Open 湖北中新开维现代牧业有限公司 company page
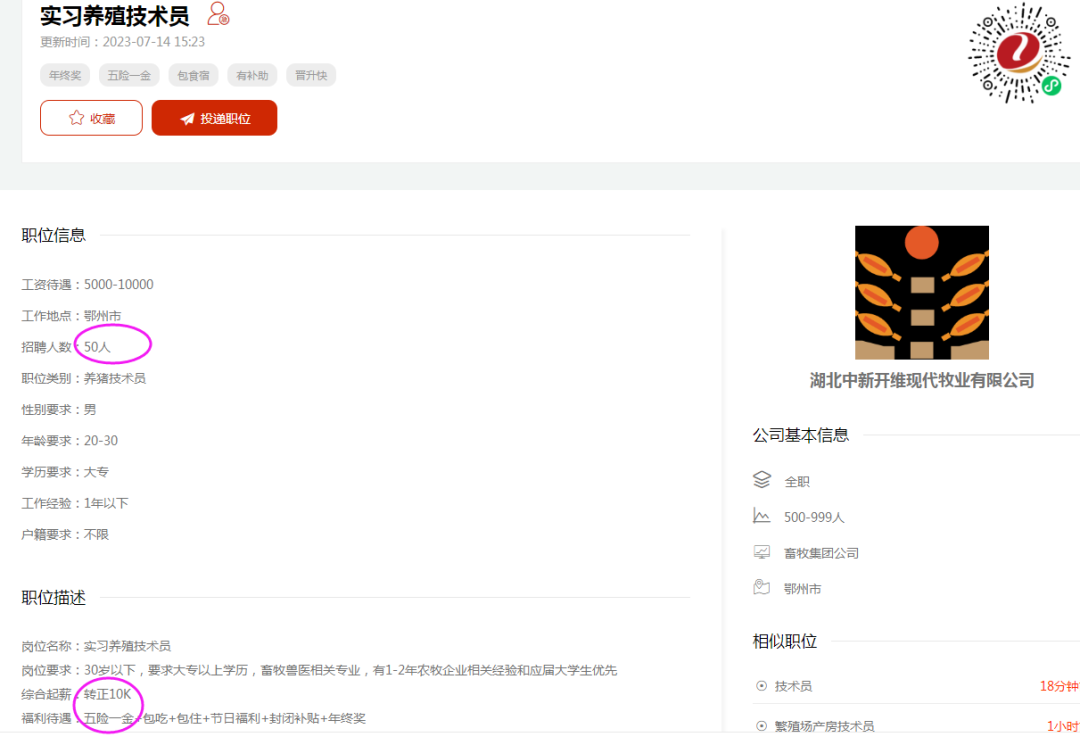The width and height of the screenshot is (1080, 737). click(922, 380)
